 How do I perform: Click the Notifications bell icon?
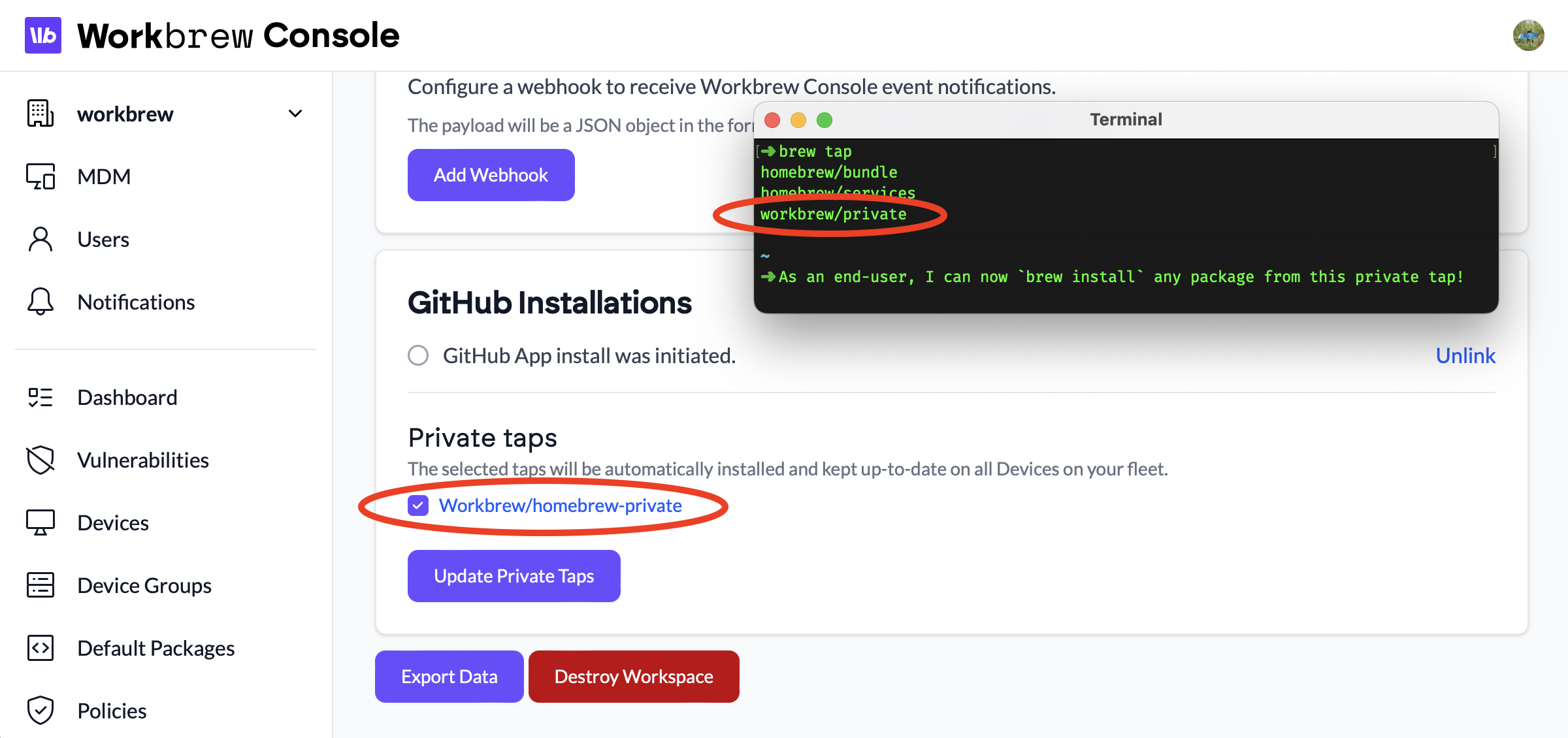click(41, 302)
